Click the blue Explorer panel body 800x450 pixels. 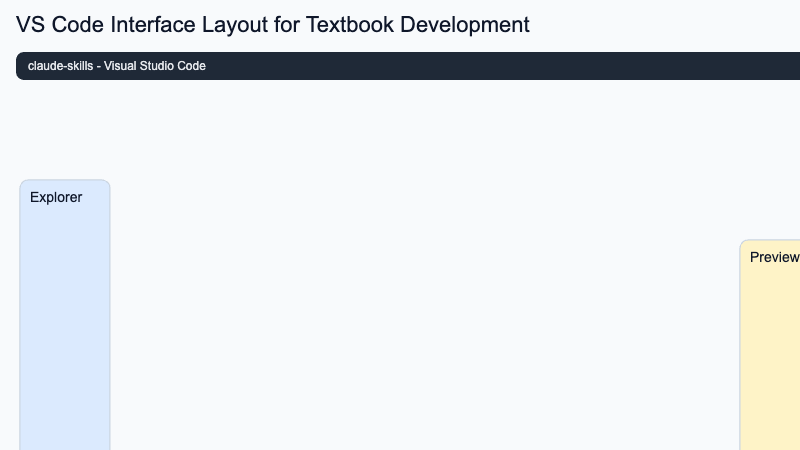pos(65,320)
